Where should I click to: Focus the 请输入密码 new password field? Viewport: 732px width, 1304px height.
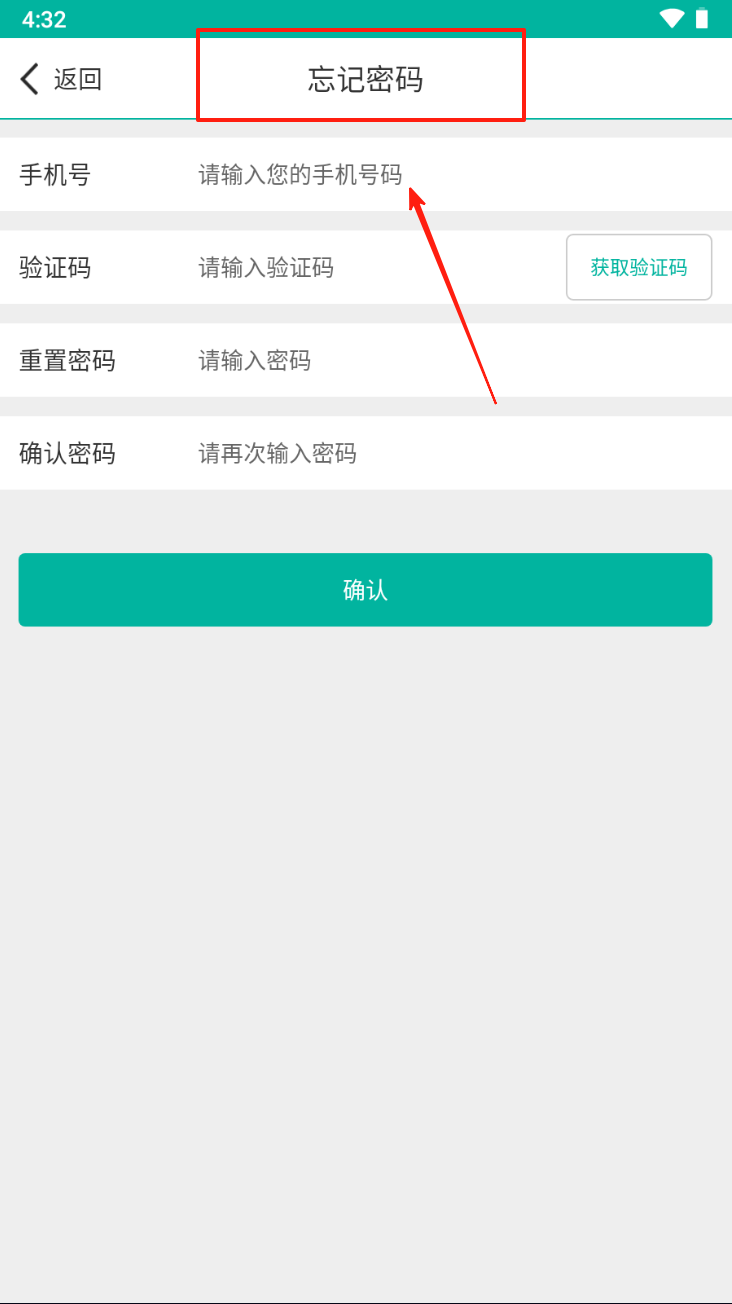click(455, 360)
